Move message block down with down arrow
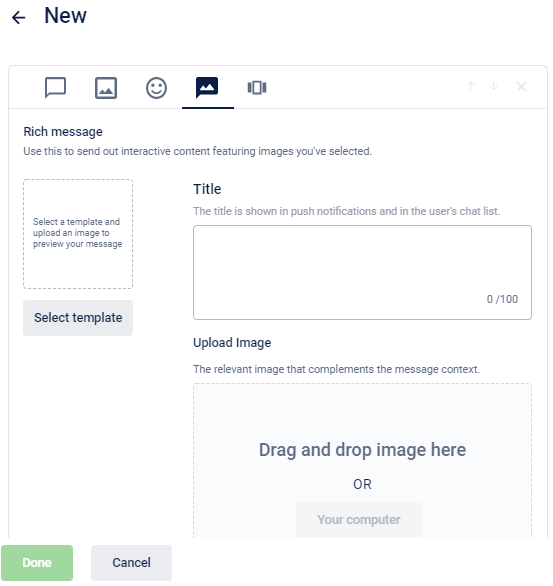The image size is (553, 586). point(494,86)
